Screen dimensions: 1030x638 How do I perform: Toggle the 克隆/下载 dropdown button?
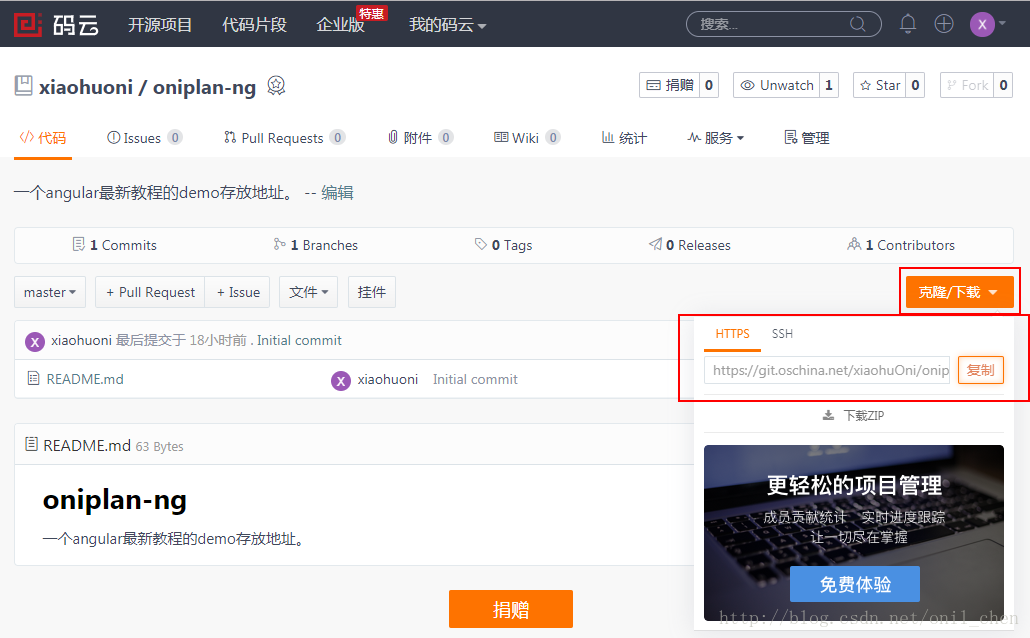click(959, 292)
